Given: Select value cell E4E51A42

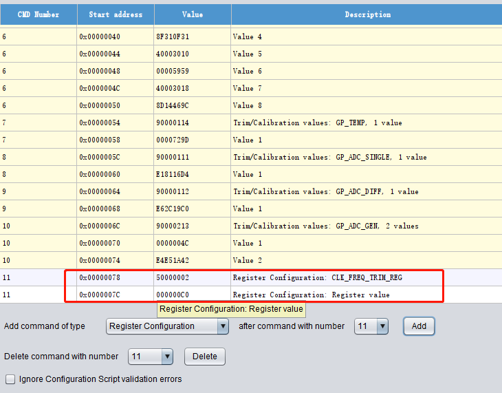Looking at the screenshot, I should (192, 260).
